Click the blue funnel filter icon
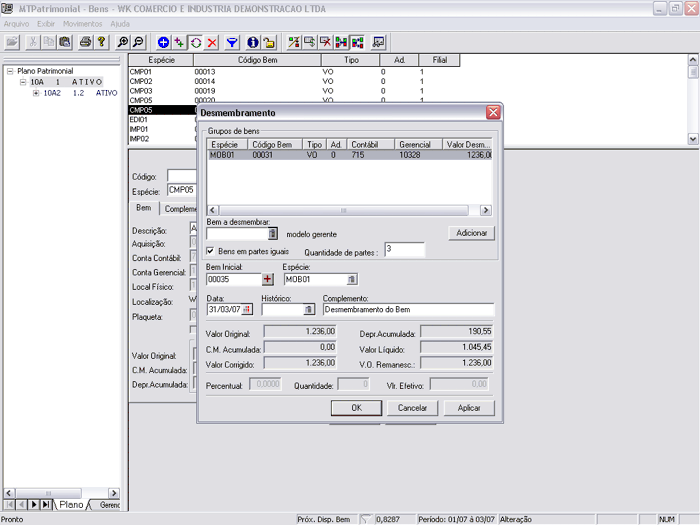The height and width of the screenshot is (525, 700). coord(232,42)
